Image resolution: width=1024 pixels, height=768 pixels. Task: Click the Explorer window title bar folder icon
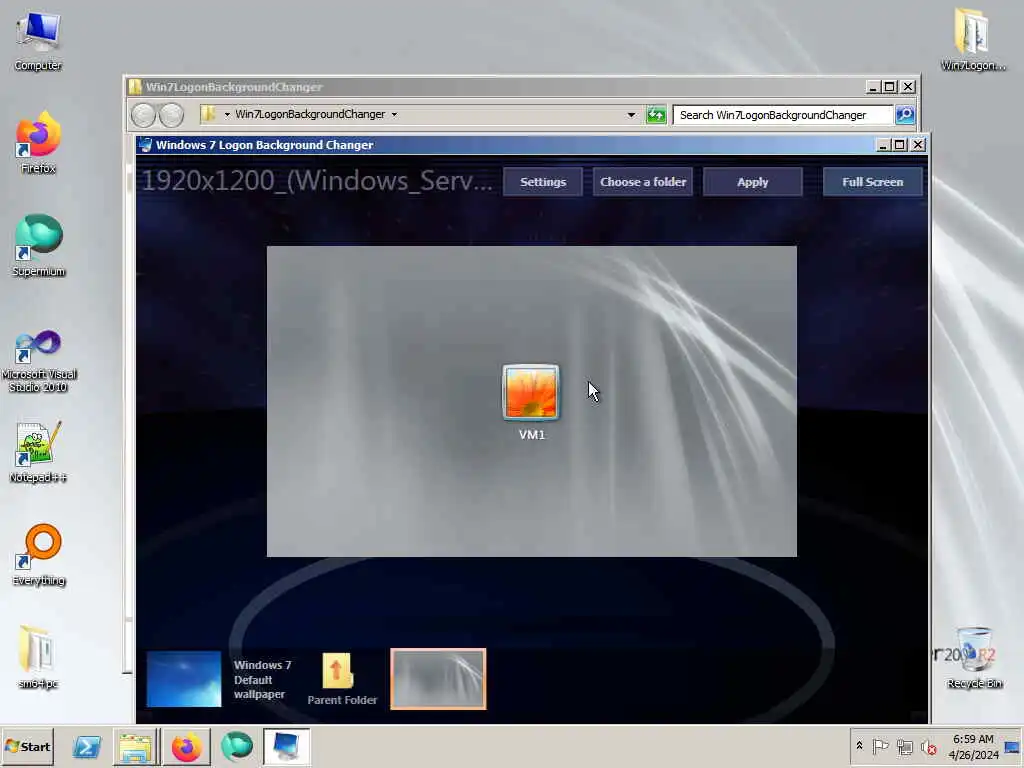(135, 87)
